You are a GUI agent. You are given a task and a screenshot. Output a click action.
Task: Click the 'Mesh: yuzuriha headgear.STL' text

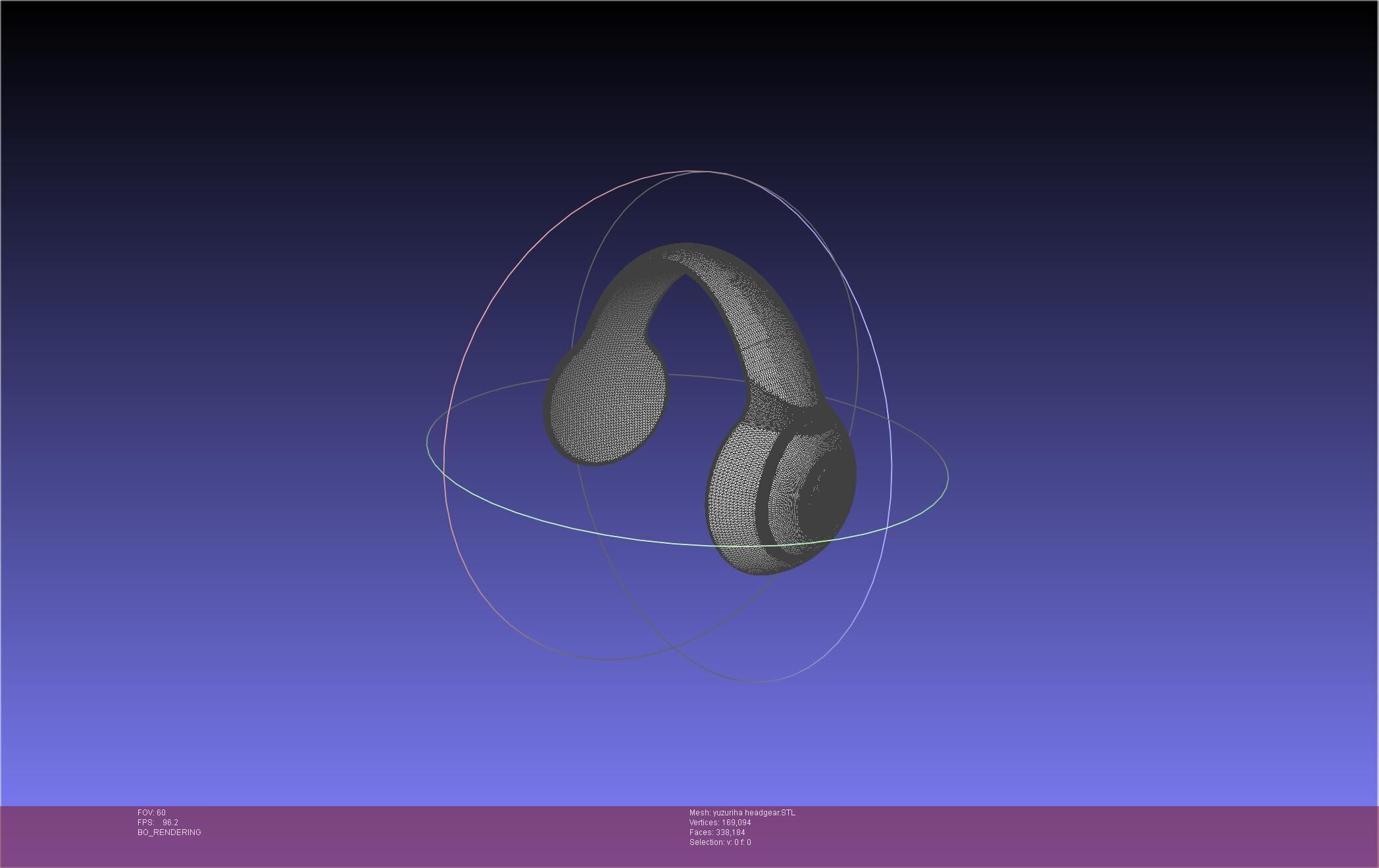(742, 813)
